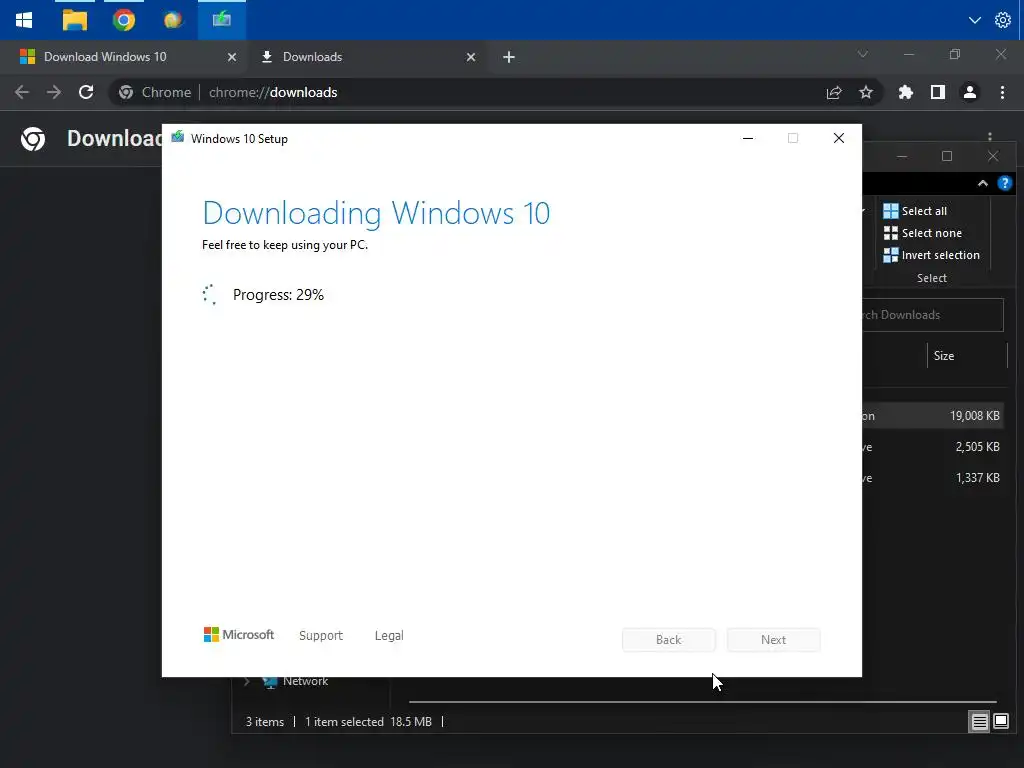Minimize the Windows 10 Setup window
Viewport: 1024px width, 768px height.
pyautogui.click(x=748, y=138)
